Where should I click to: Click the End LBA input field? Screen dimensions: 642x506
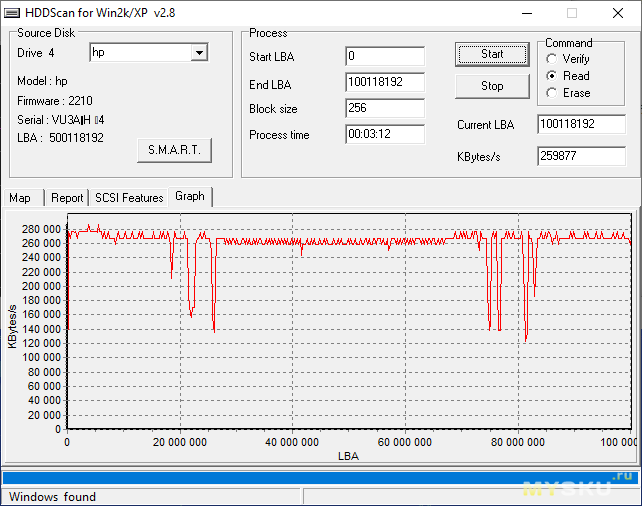point(384,83)
